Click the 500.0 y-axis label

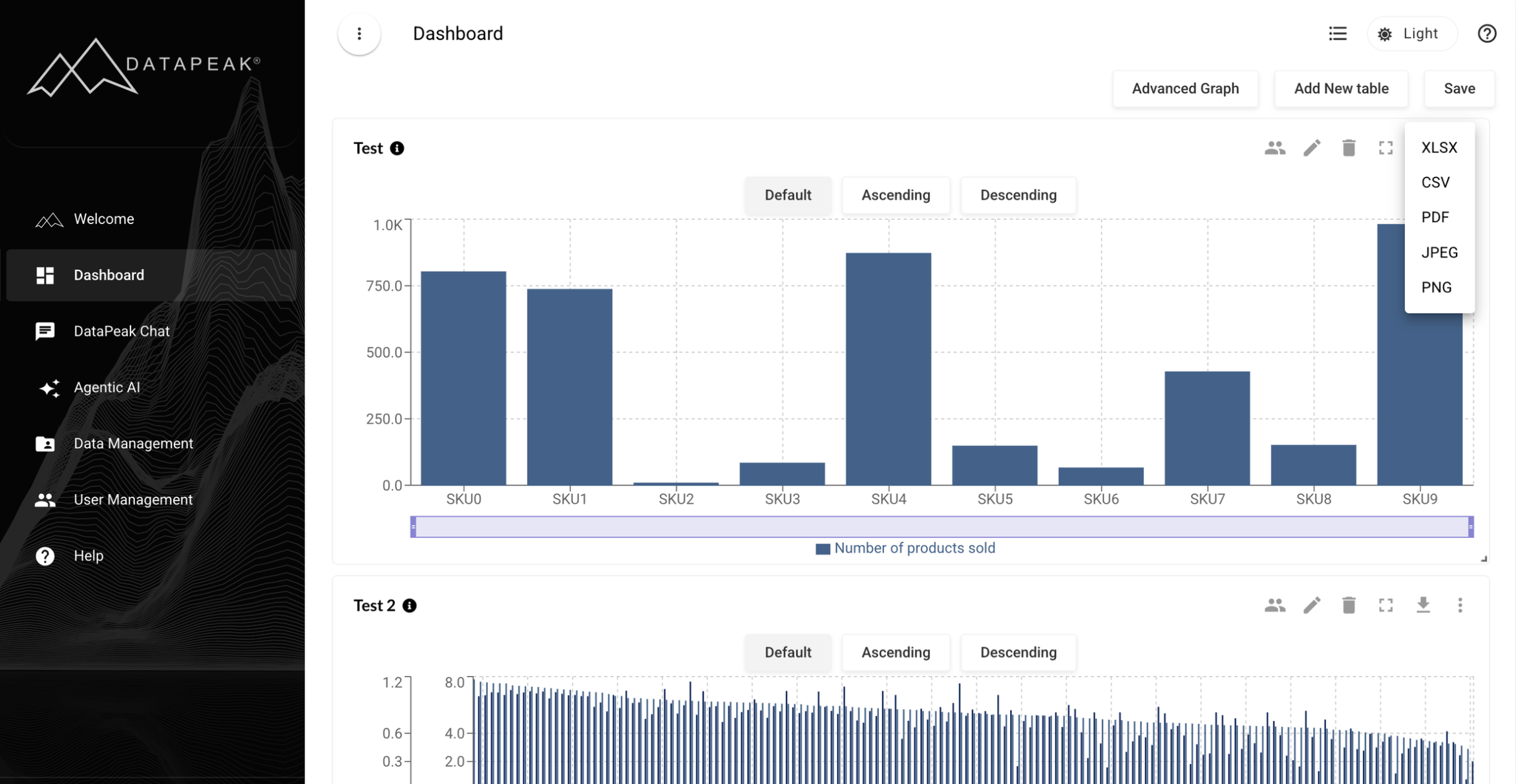(384, 353)
